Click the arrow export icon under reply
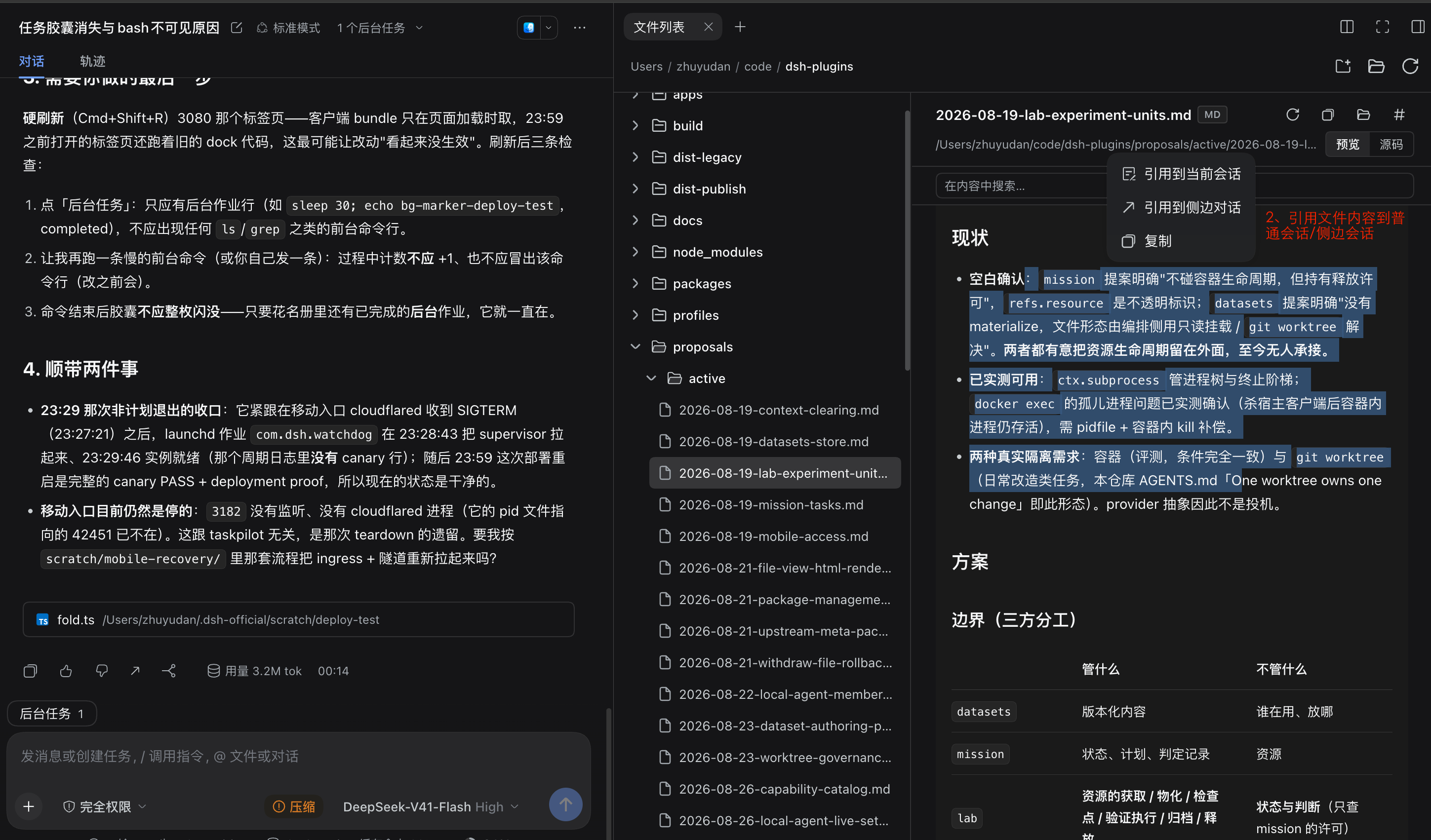The width and height of the screenshot is (1431, 840). coord(135,671)
